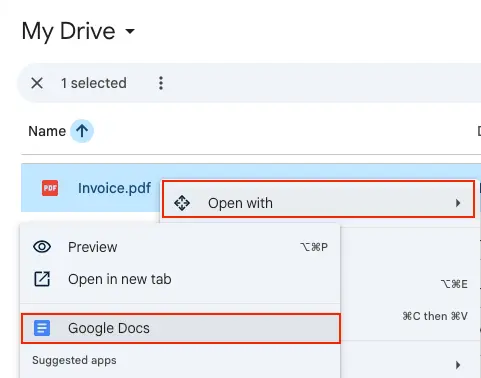Select the Invoice.pdf file name
This screenshot has height=378, width=481.
tap(114, 188)
